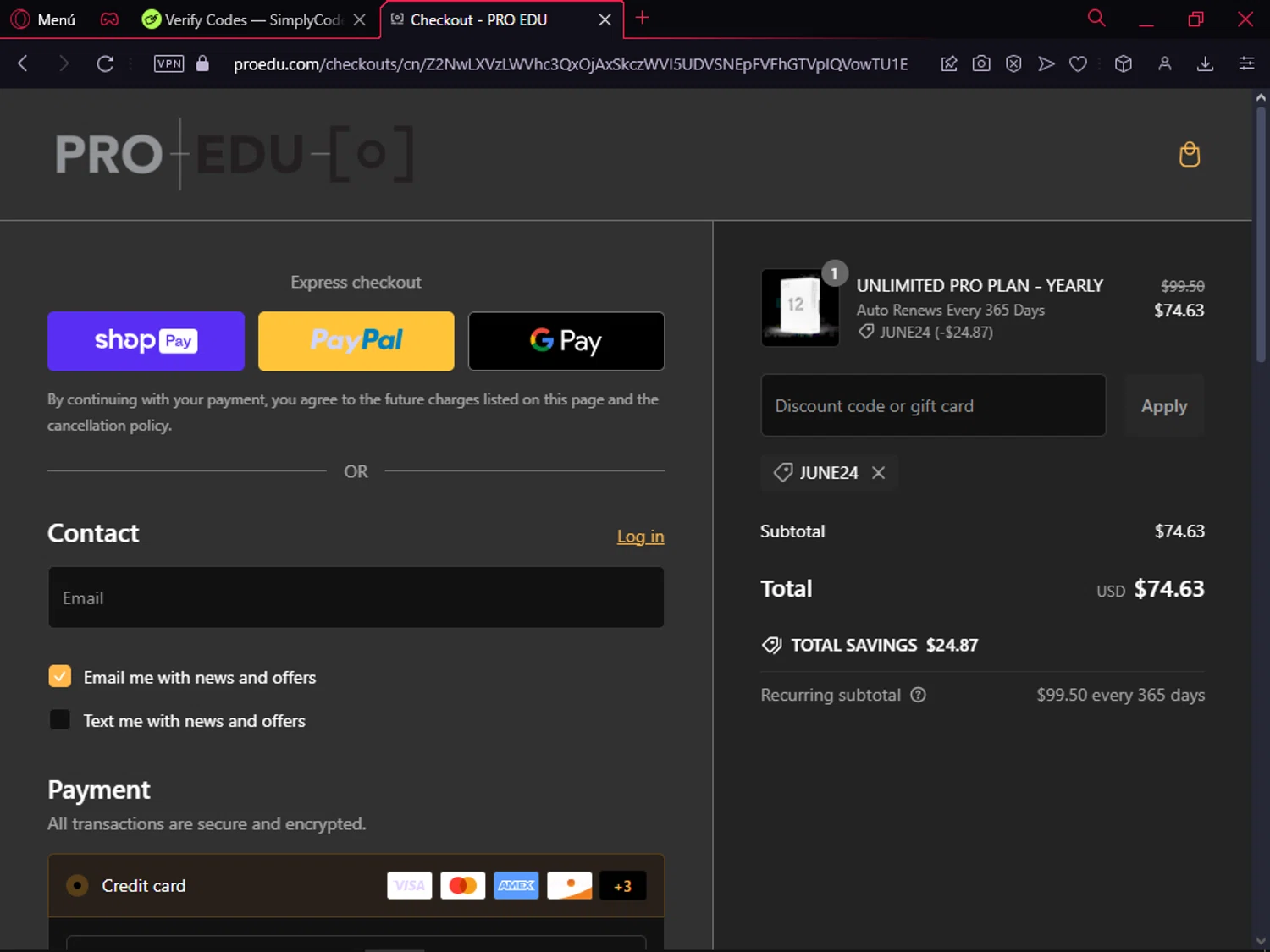Open the Opera Menú button

(x=43, y=19)
